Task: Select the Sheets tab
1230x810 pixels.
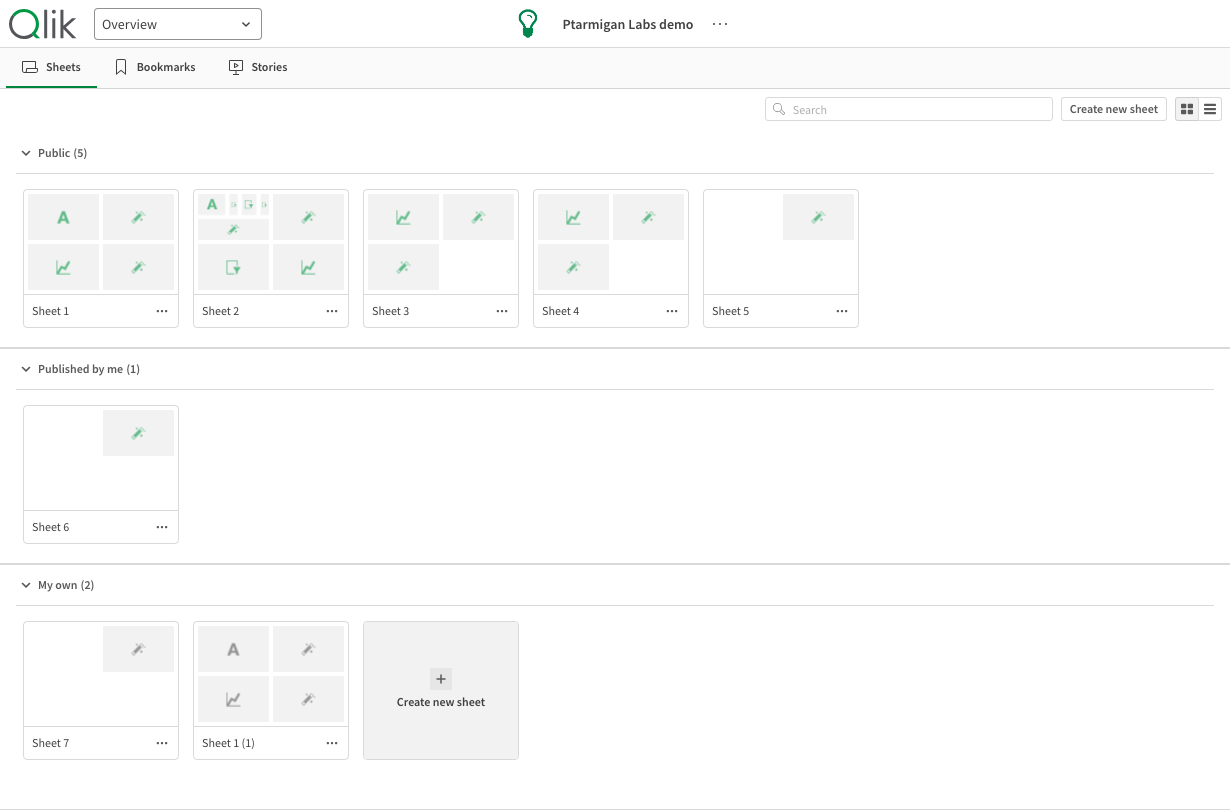Action: 51,67
